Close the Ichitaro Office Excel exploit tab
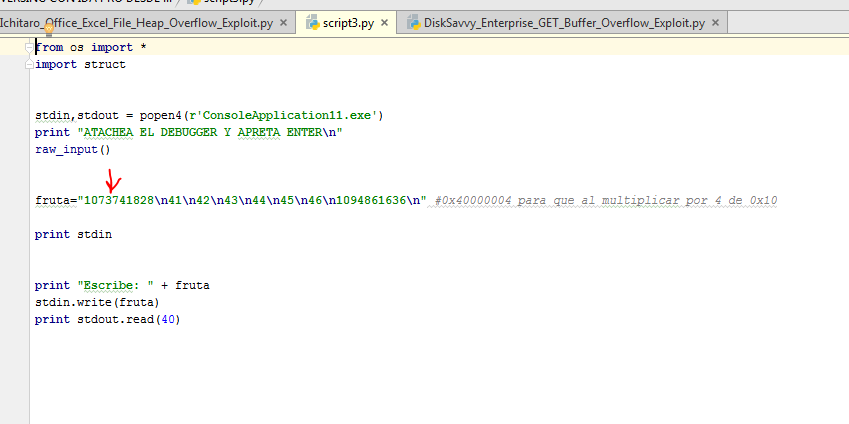This screenshot has width=849, height=424. pos(284,22)
